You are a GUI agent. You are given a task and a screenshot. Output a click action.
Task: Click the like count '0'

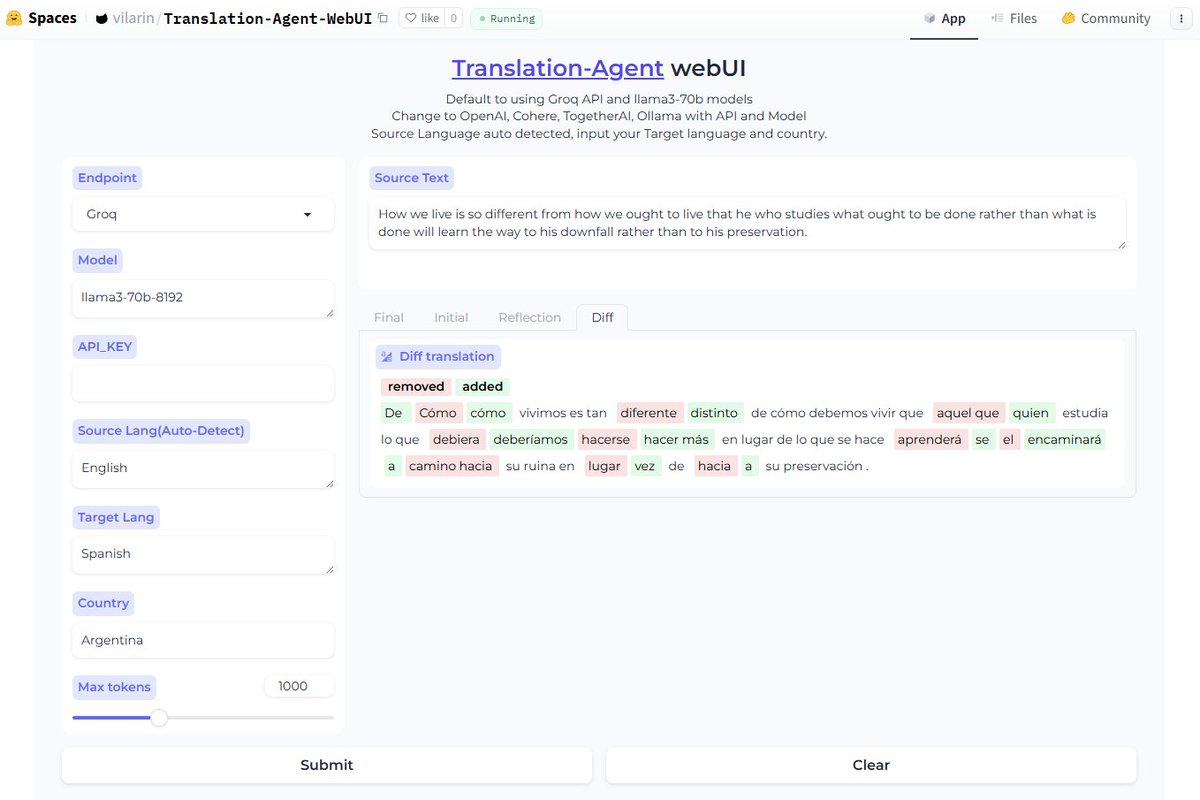point(453,18)
